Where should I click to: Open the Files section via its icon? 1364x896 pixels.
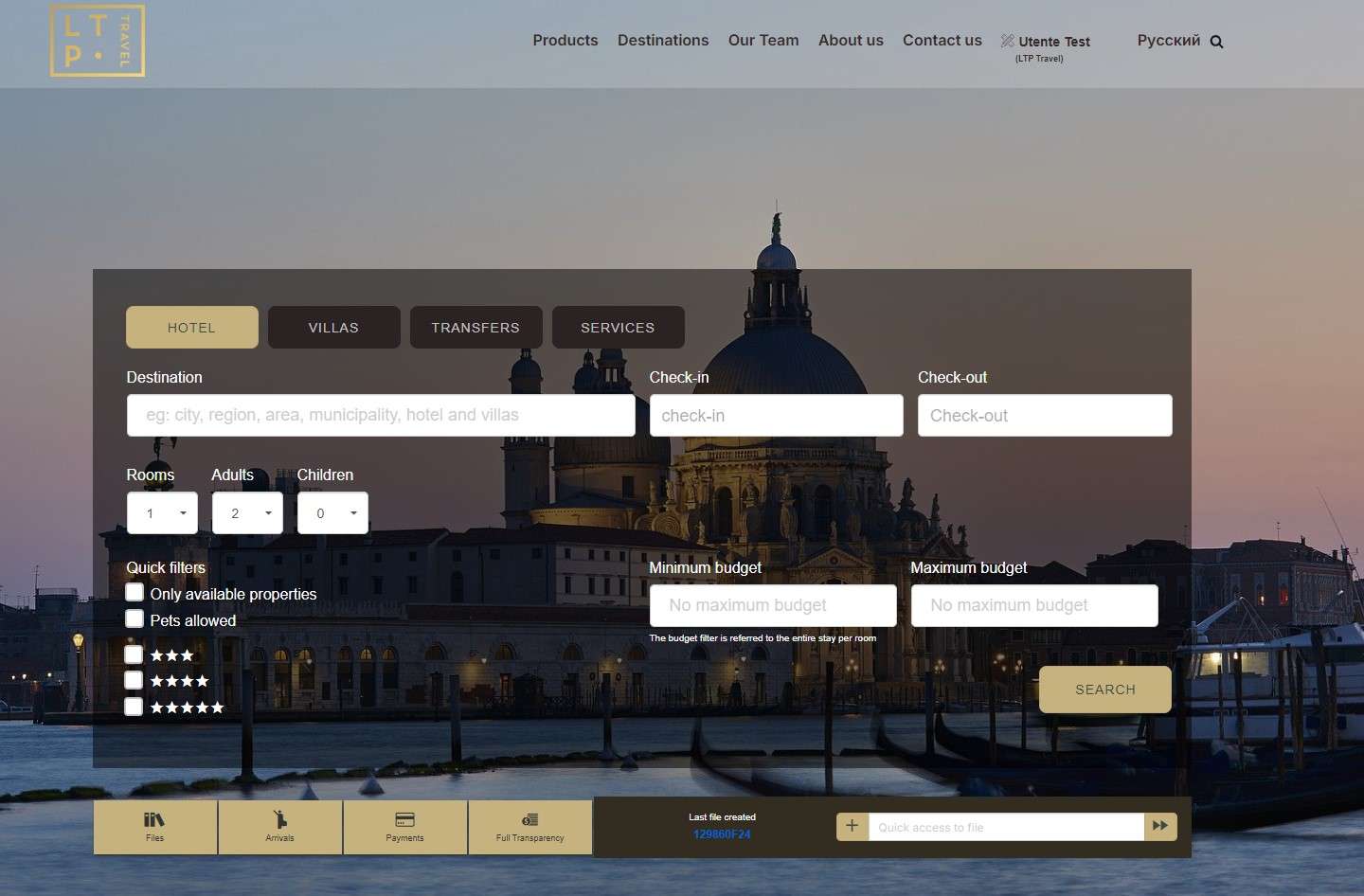click(x=154, y=822)
